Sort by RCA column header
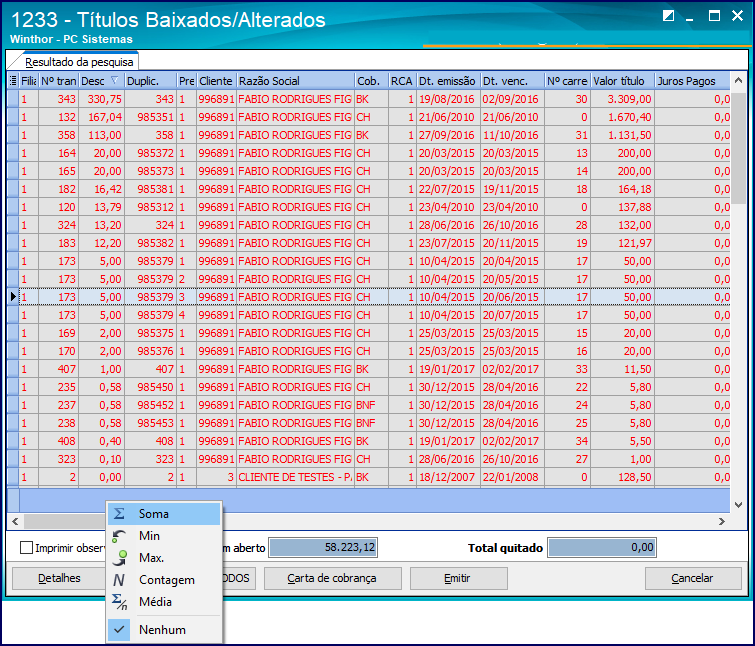 tap(402, 81)
